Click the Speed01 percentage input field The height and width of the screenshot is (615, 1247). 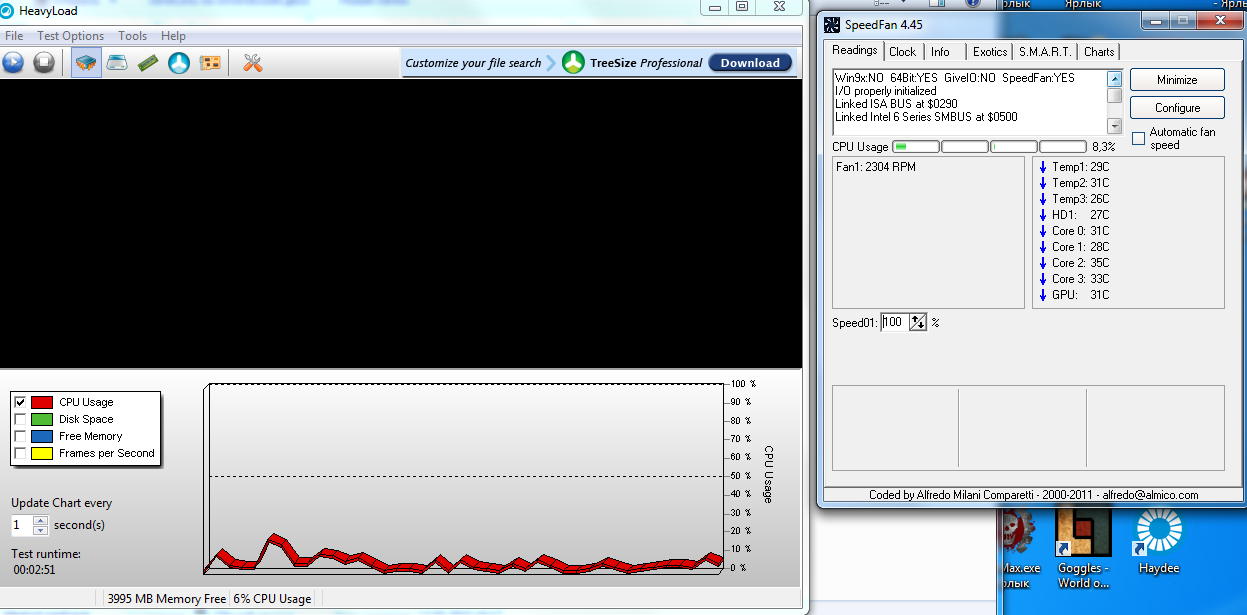894,322
